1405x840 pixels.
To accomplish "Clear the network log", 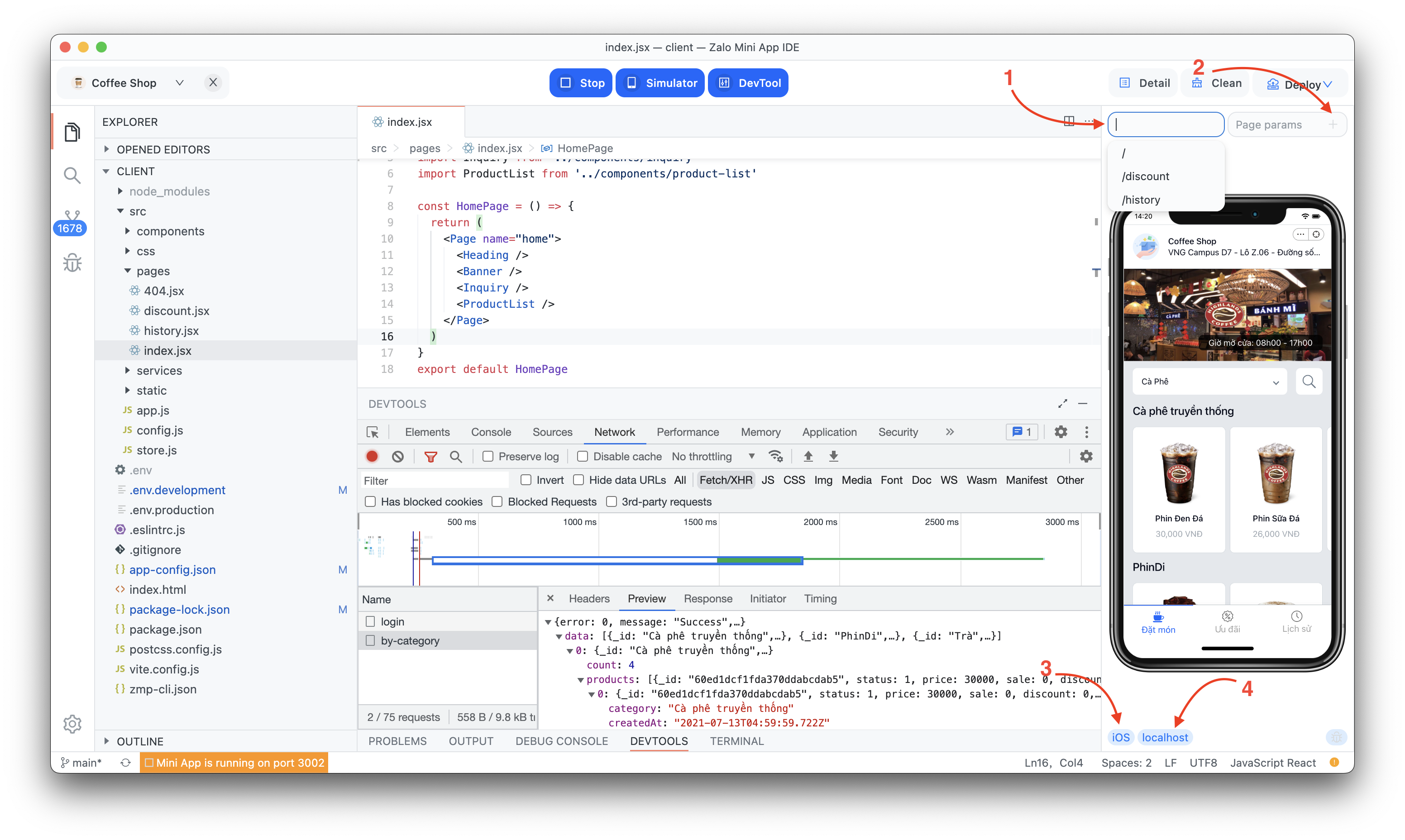I will [398, 456].
